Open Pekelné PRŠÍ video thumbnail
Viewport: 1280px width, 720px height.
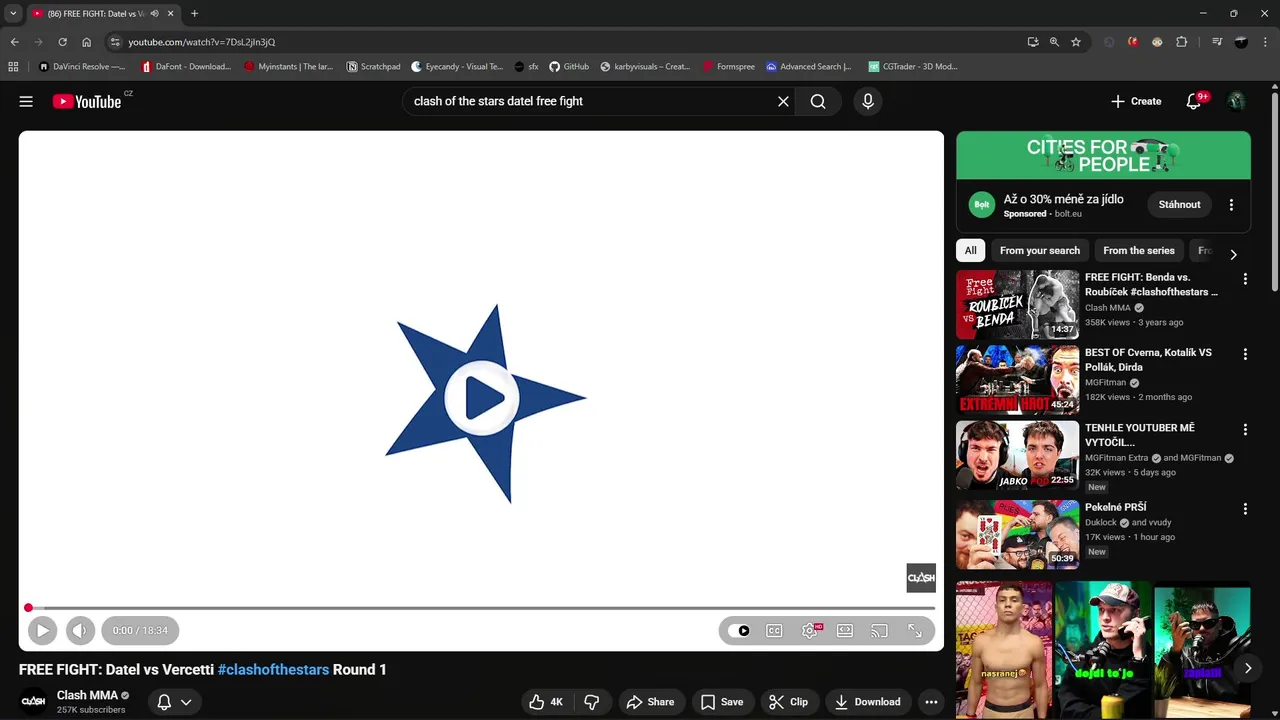1017,535
